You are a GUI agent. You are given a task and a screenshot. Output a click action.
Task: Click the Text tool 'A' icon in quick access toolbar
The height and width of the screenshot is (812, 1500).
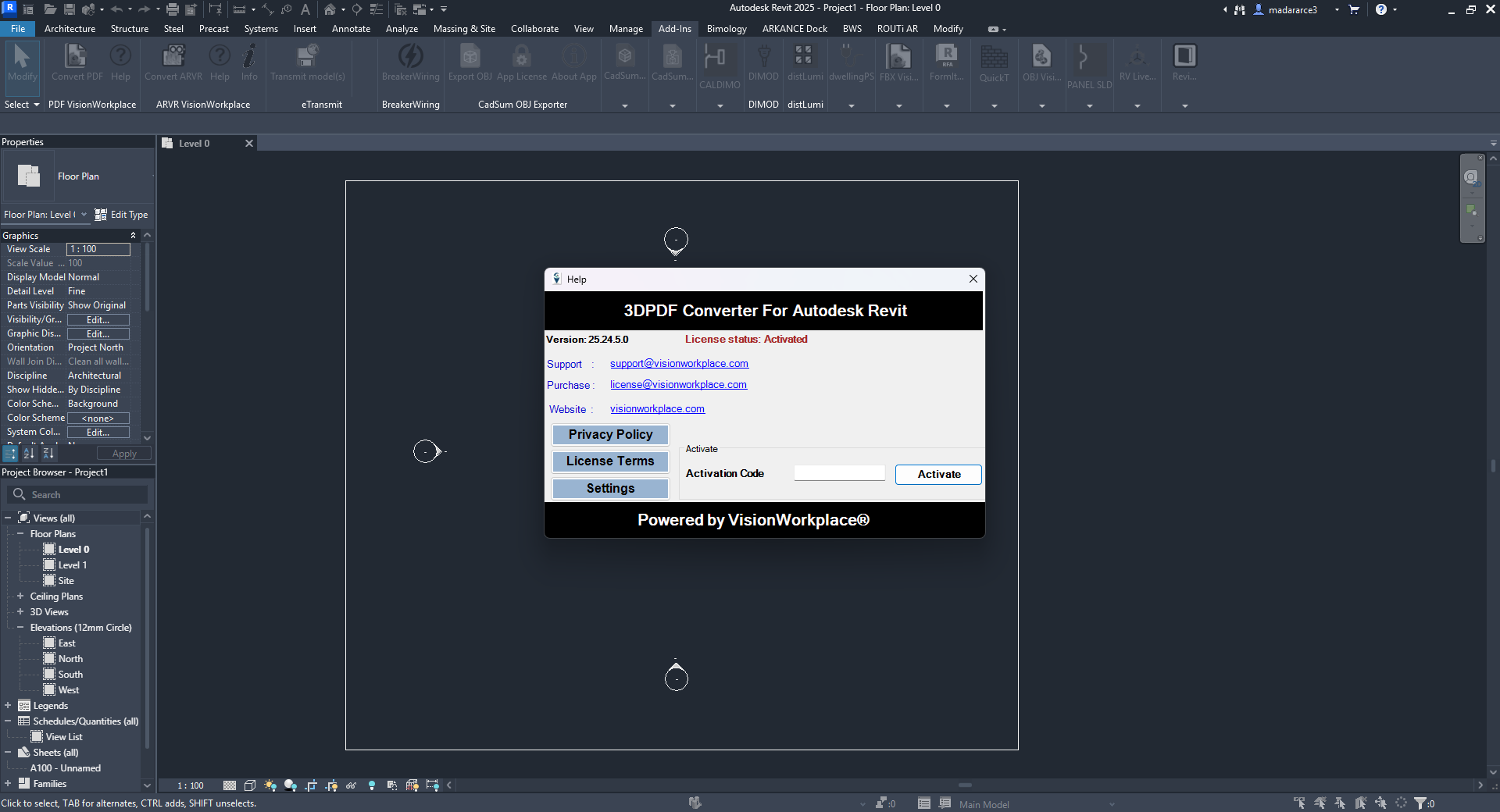pos(305,9)
